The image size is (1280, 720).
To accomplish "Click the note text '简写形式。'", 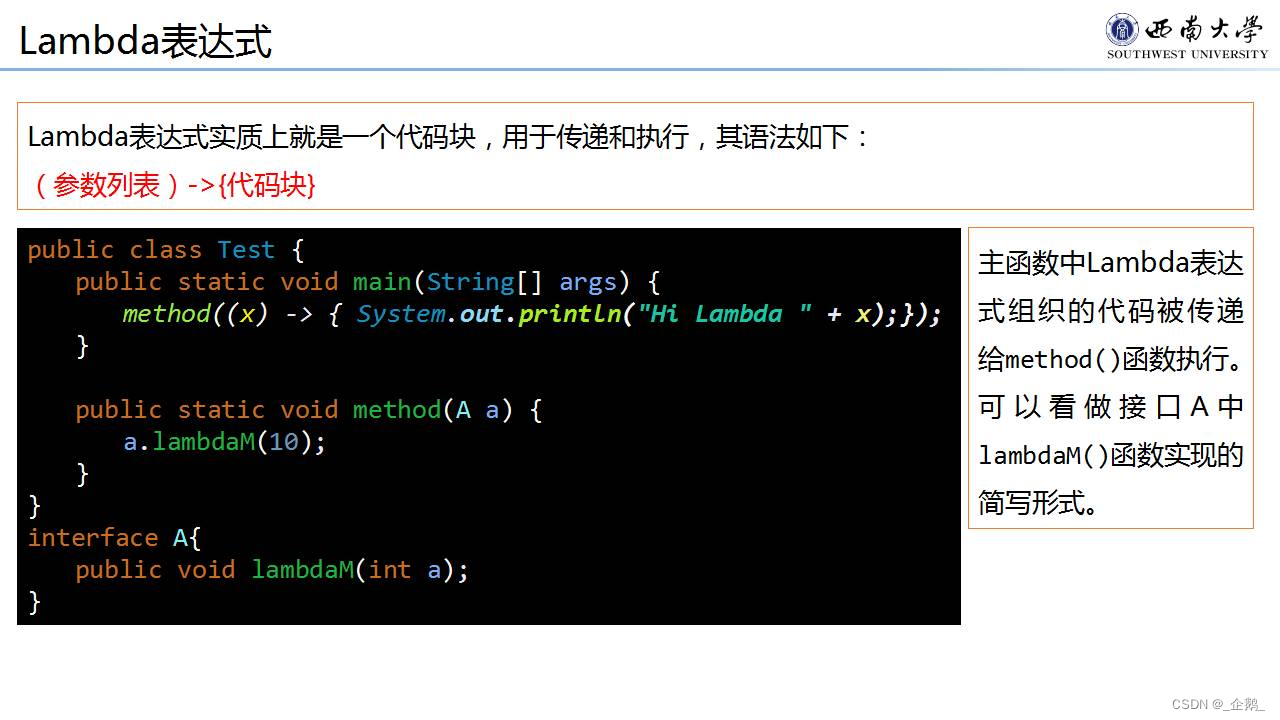I will click(1039, 503).
